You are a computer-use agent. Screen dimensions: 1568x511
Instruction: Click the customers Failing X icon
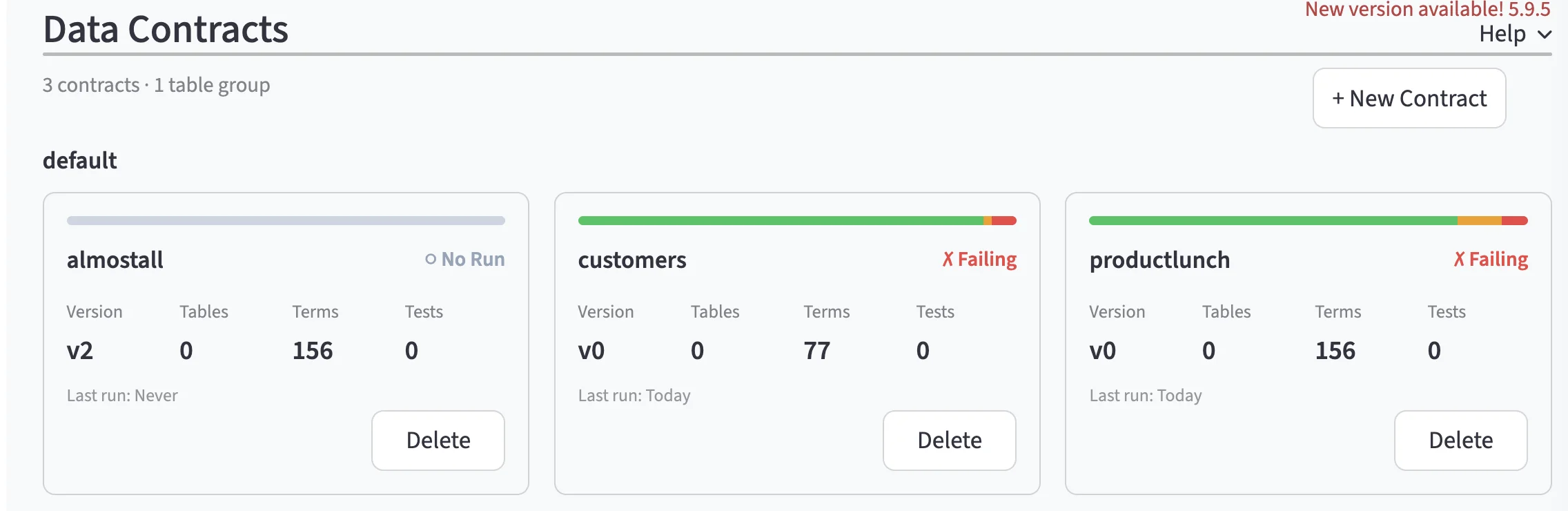[x=948, y=260]
